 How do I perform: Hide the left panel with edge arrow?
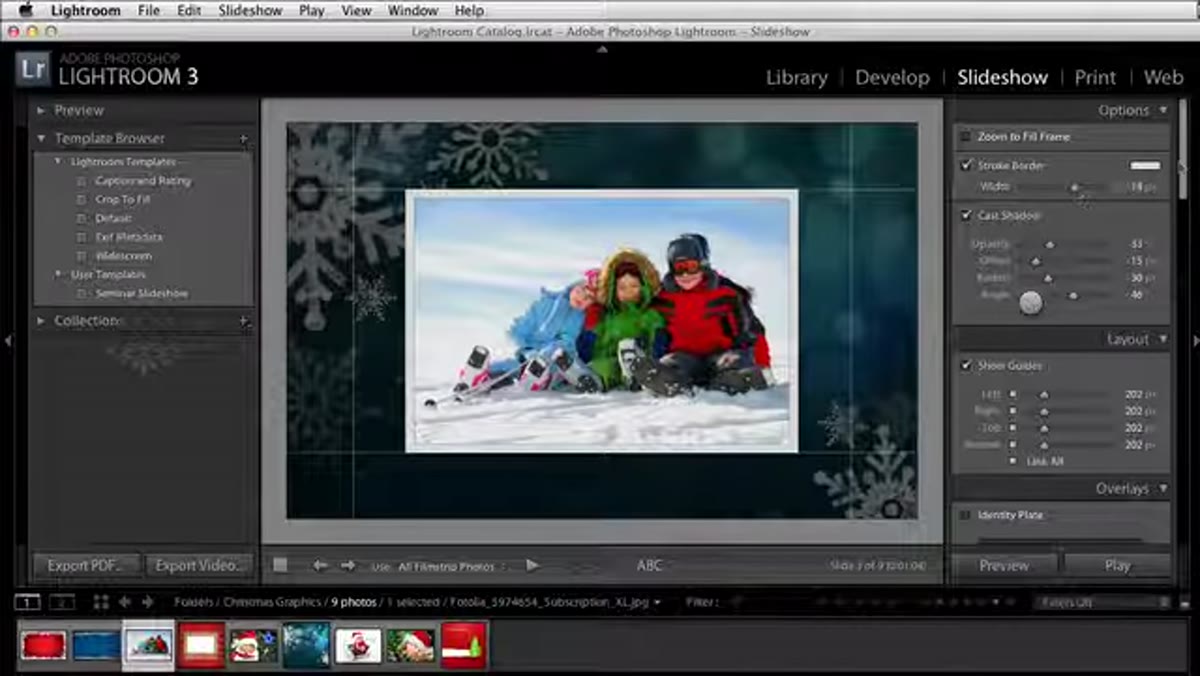7,341
